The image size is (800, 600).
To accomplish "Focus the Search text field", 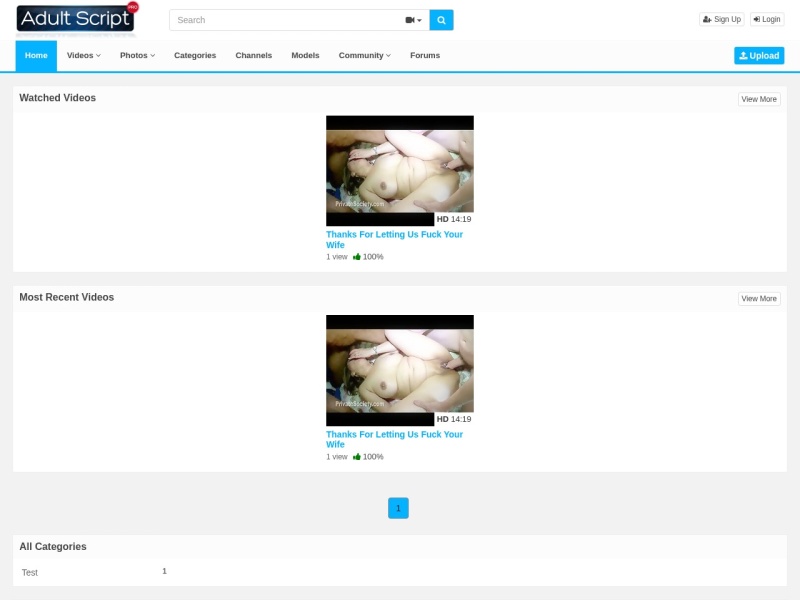I will tap(285, 20).
